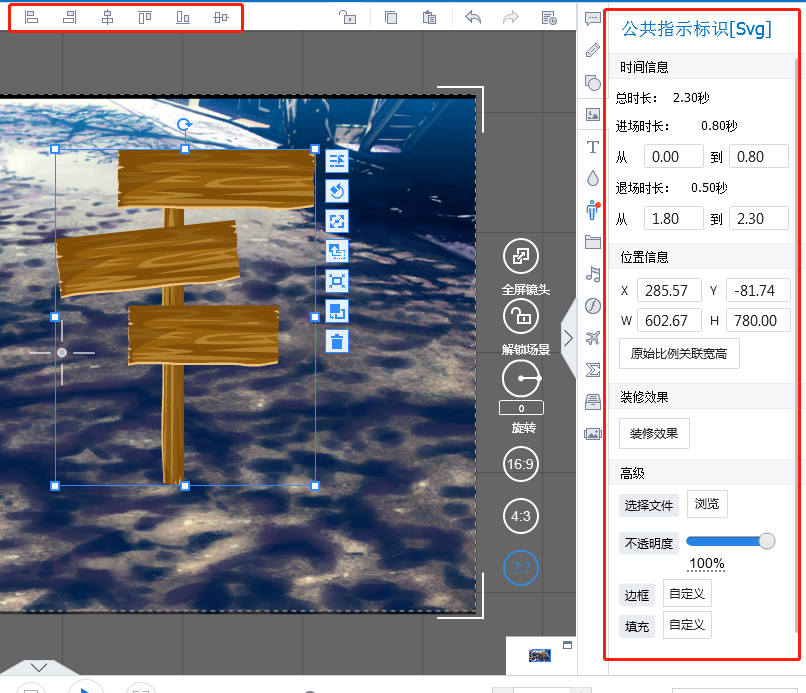Viewport: 806px width, 693px height.
Task: Select the 4:3 aspect ratio
Action: click(521, 516)
